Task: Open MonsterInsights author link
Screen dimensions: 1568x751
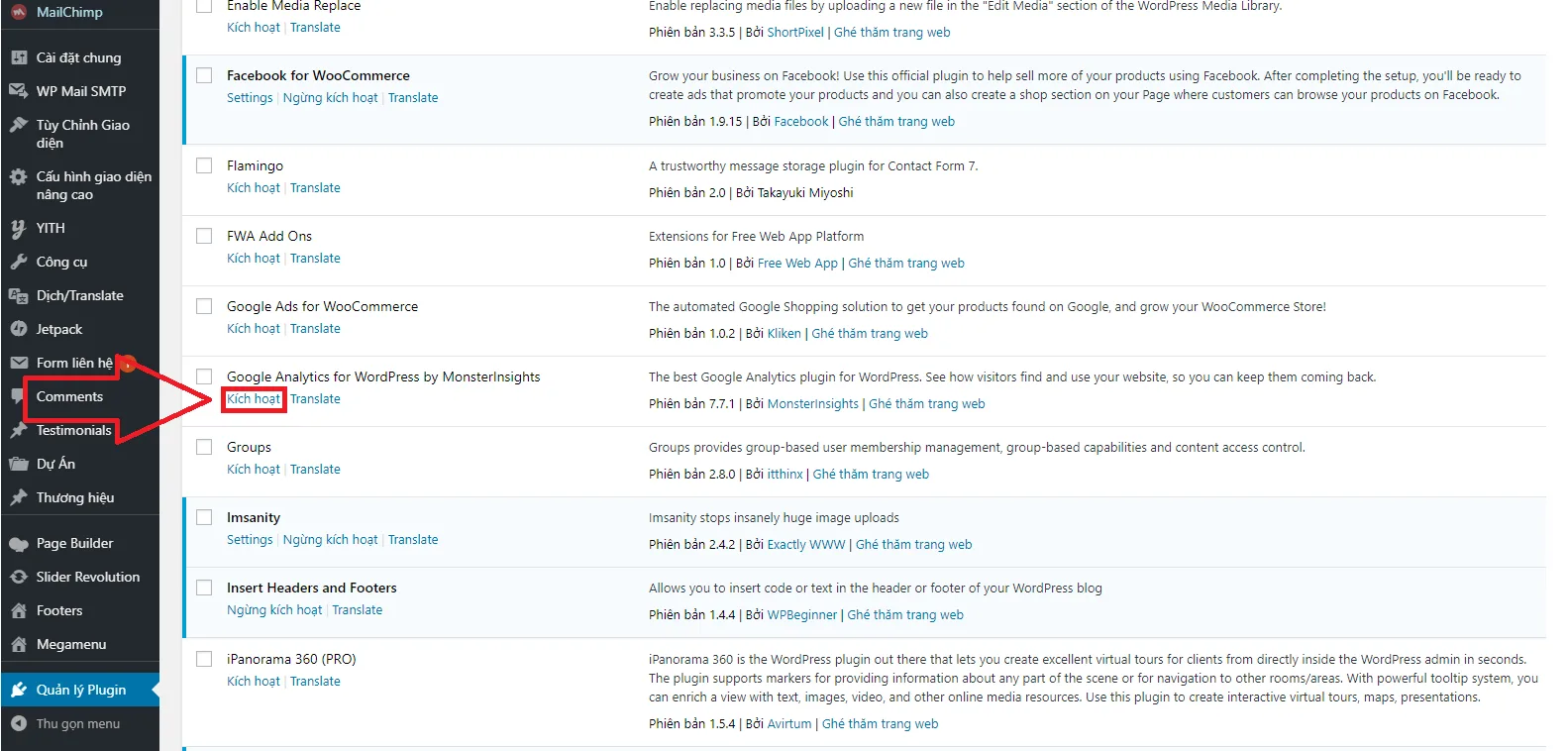Action: (x=813, y=404)
